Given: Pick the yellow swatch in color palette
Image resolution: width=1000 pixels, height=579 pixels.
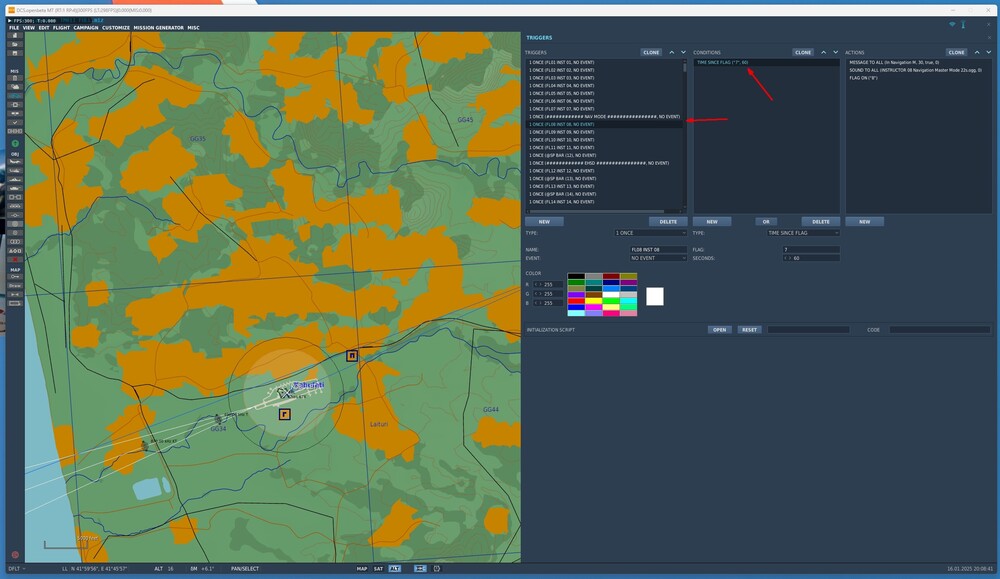Looking at the screenshot, I should click(x=593, y=300).
